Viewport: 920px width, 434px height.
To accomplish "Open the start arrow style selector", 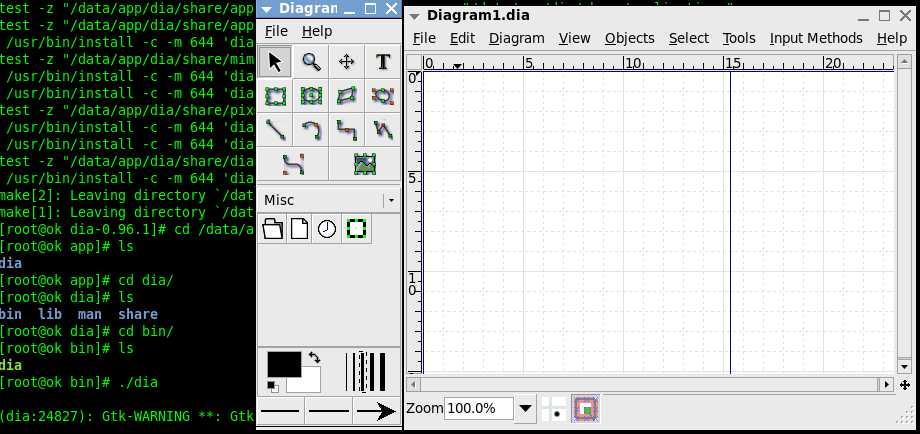I will click(x=280, y=411).
